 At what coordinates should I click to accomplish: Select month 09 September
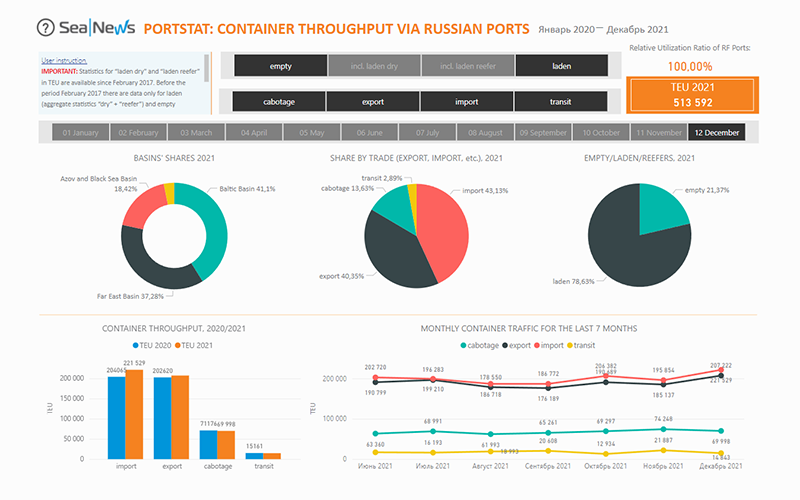(543, 132)
